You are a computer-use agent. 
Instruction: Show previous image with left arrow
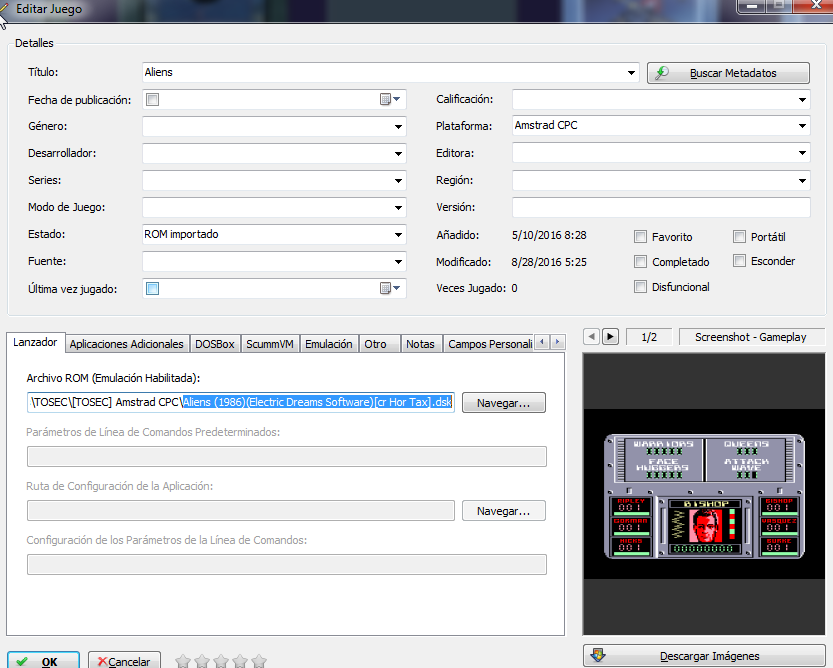pos(591,337)
